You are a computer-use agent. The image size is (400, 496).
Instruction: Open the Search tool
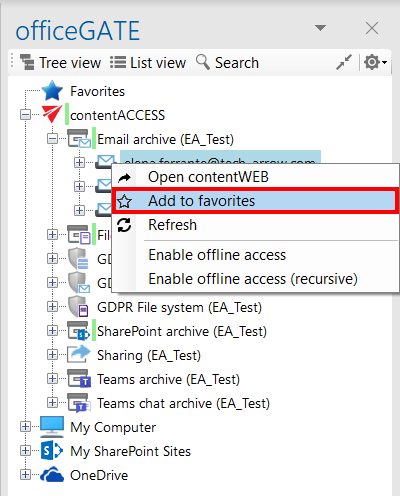[227, 63]
